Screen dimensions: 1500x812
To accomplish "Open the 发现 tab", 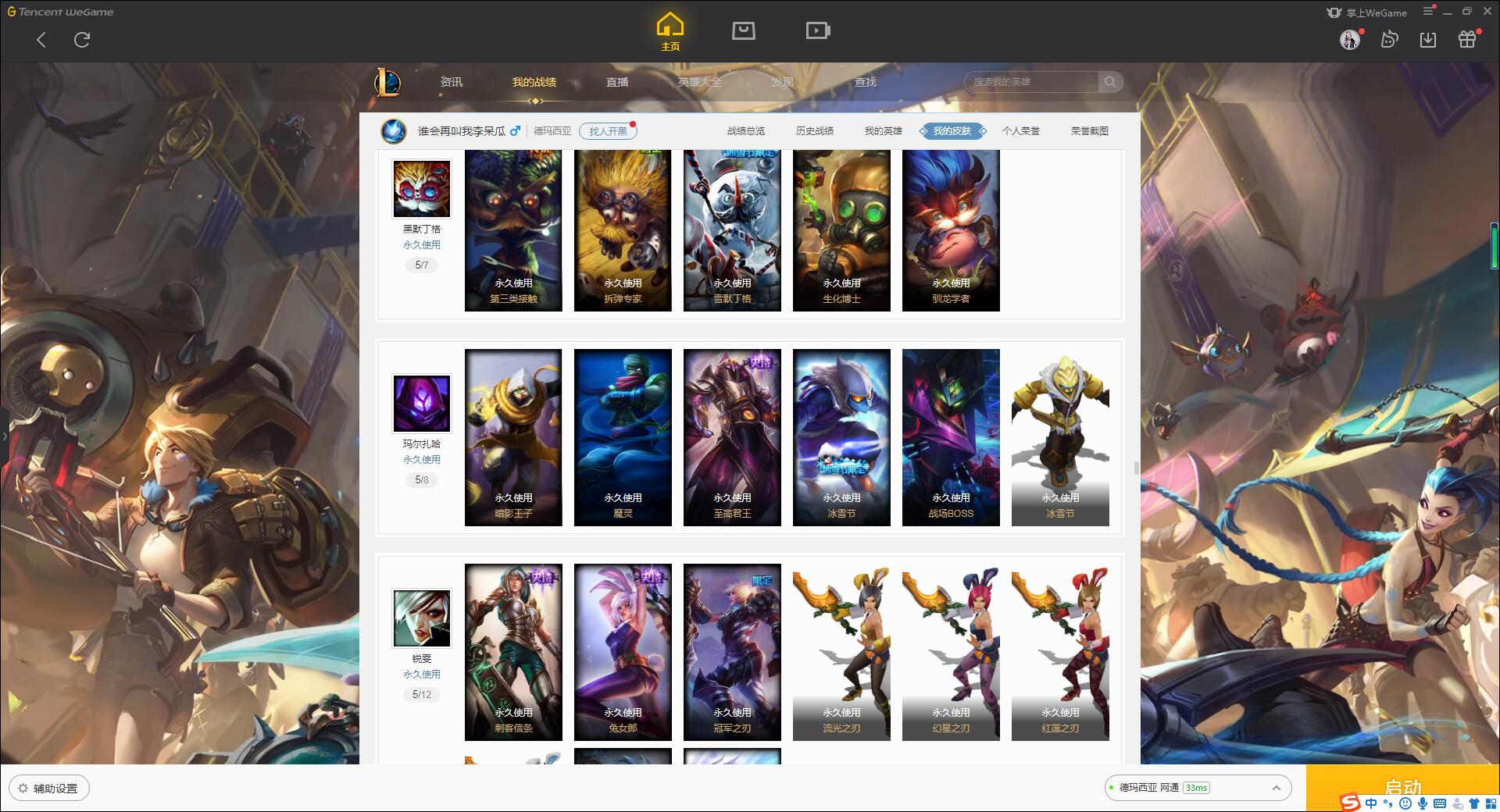I will (x=783, y=82).
